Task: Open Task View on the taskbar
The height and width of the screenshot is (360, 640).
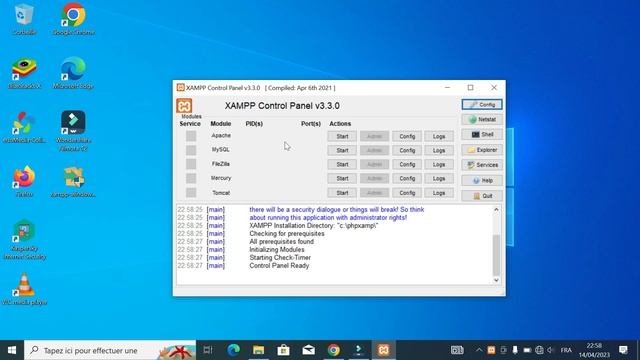Action: click(x=208, y=350)
